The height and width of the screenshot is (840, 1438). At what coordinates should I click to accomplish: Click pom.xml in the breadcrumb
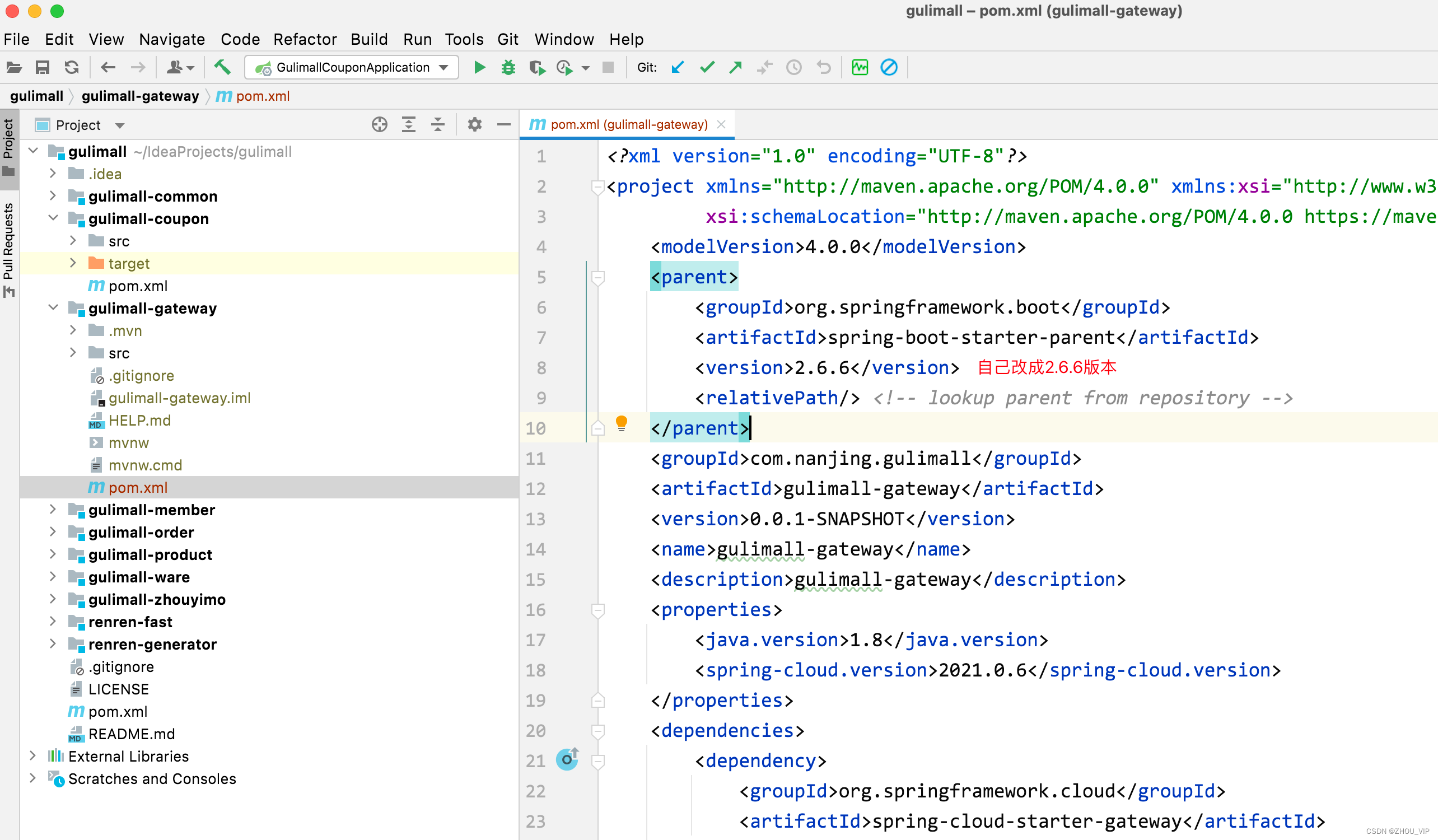point(253,96)
